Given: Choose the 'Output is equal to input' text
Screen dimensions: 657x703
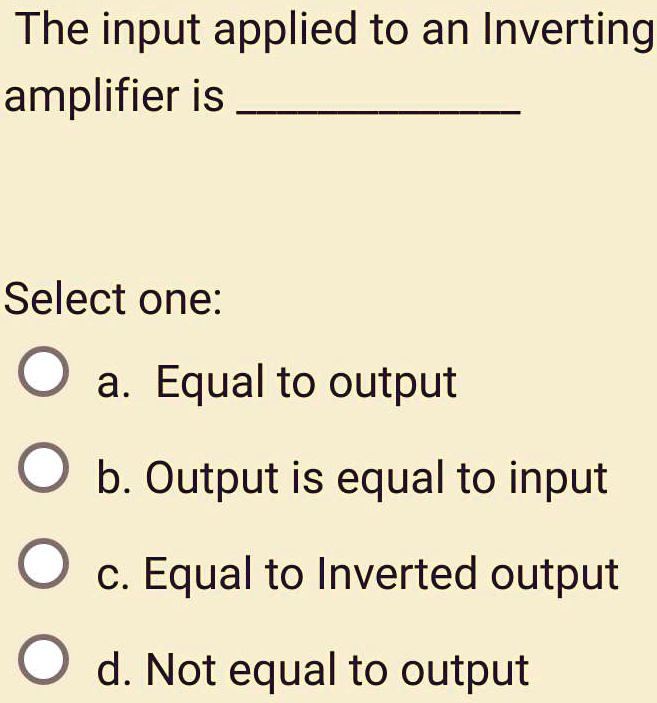Looking at the screenshot, I should (x=376, y=478).
